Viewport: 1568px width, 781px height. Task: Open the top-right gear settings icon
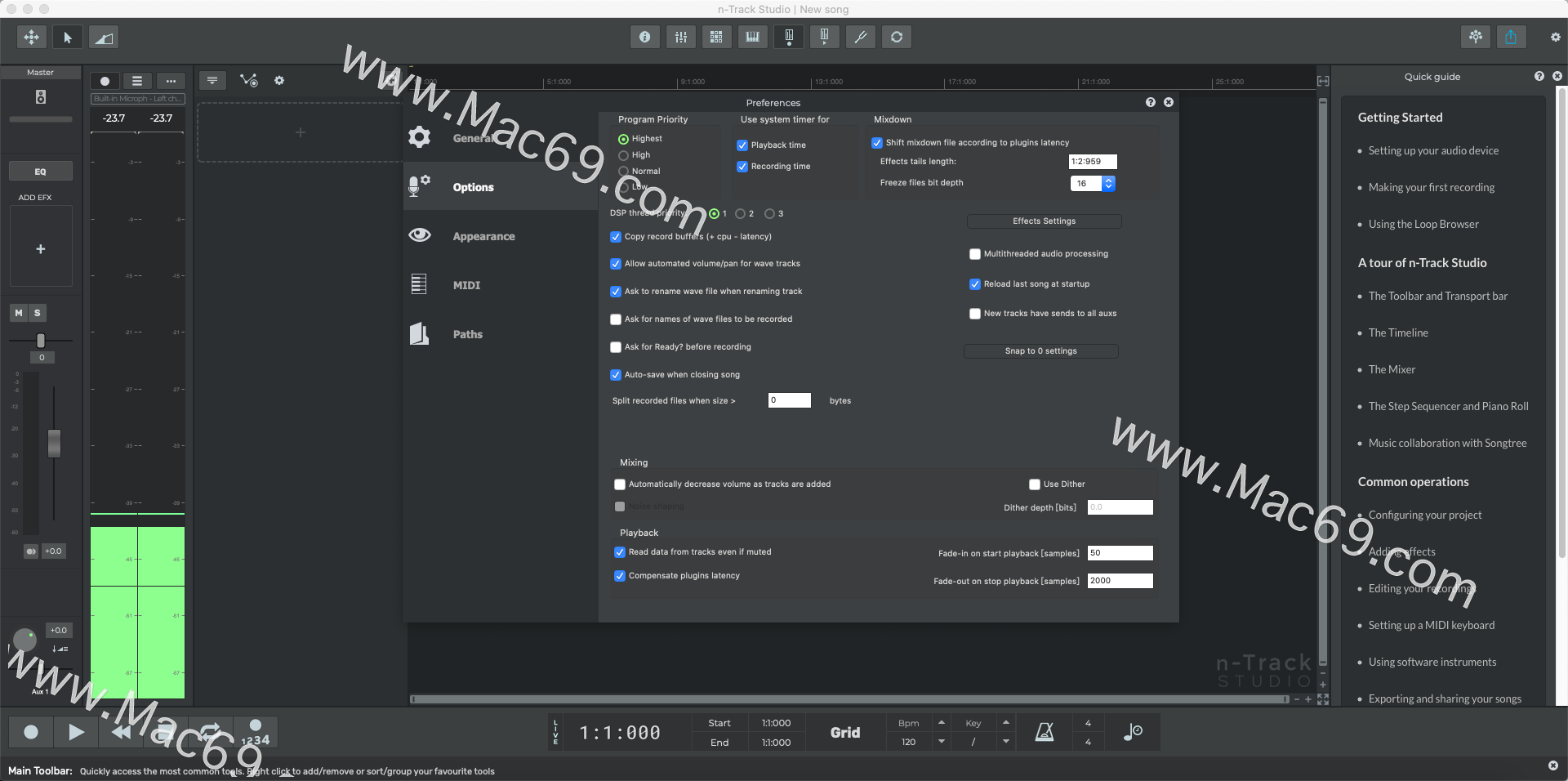point(1555,37)
